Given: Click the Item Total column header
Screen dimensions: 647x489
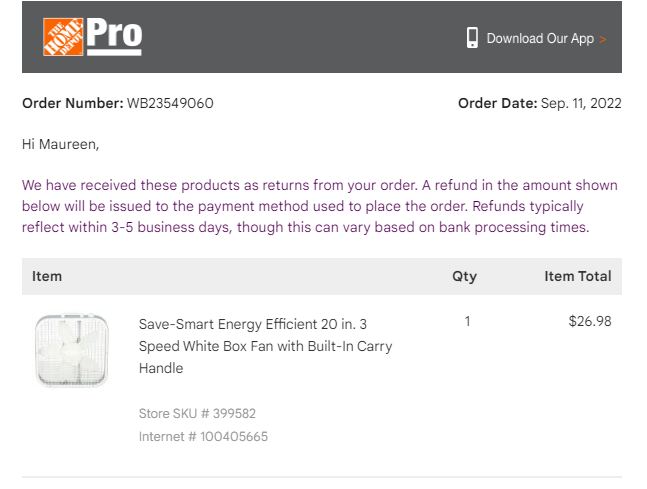Looking at the screenshot, I should 578,276.
